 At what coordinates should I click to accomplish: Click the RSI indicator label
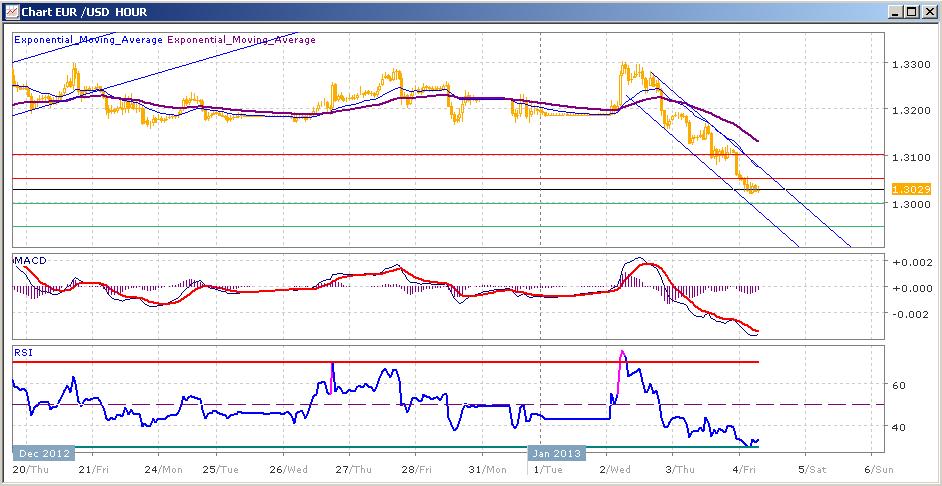pyautogui.click(x=23, y=352)
